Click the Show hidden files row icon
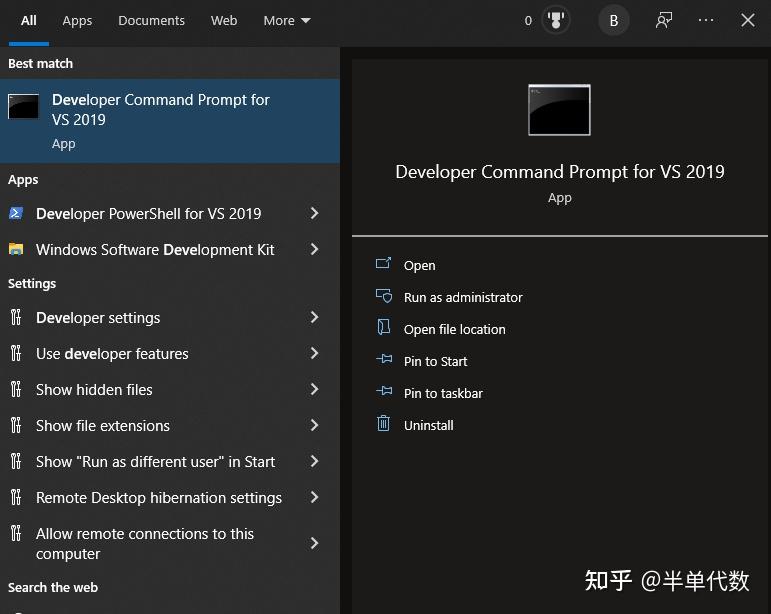The height and width of the screenshot is (614, 771). coord(16,389)
